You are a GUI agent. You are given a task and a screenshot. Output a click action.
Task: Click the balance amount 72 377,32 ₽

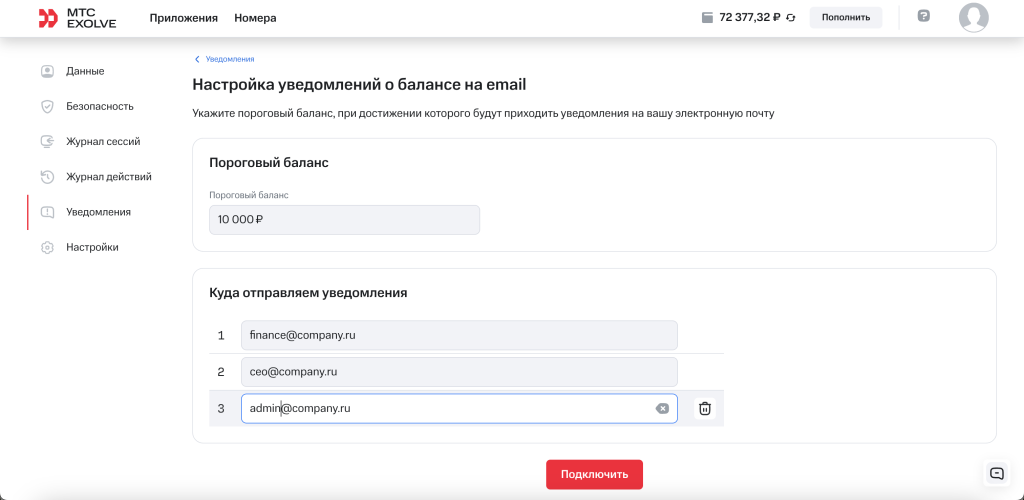[x=750, y=18]
